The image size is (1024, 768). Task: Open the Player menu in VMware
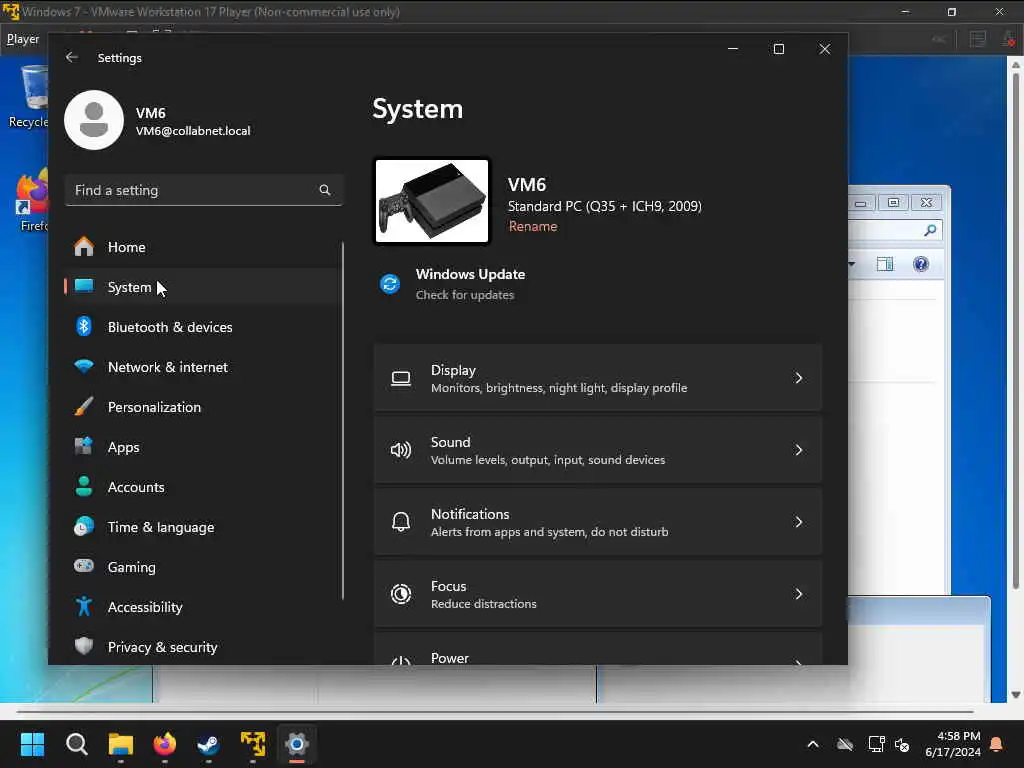[x=23, y=39]
